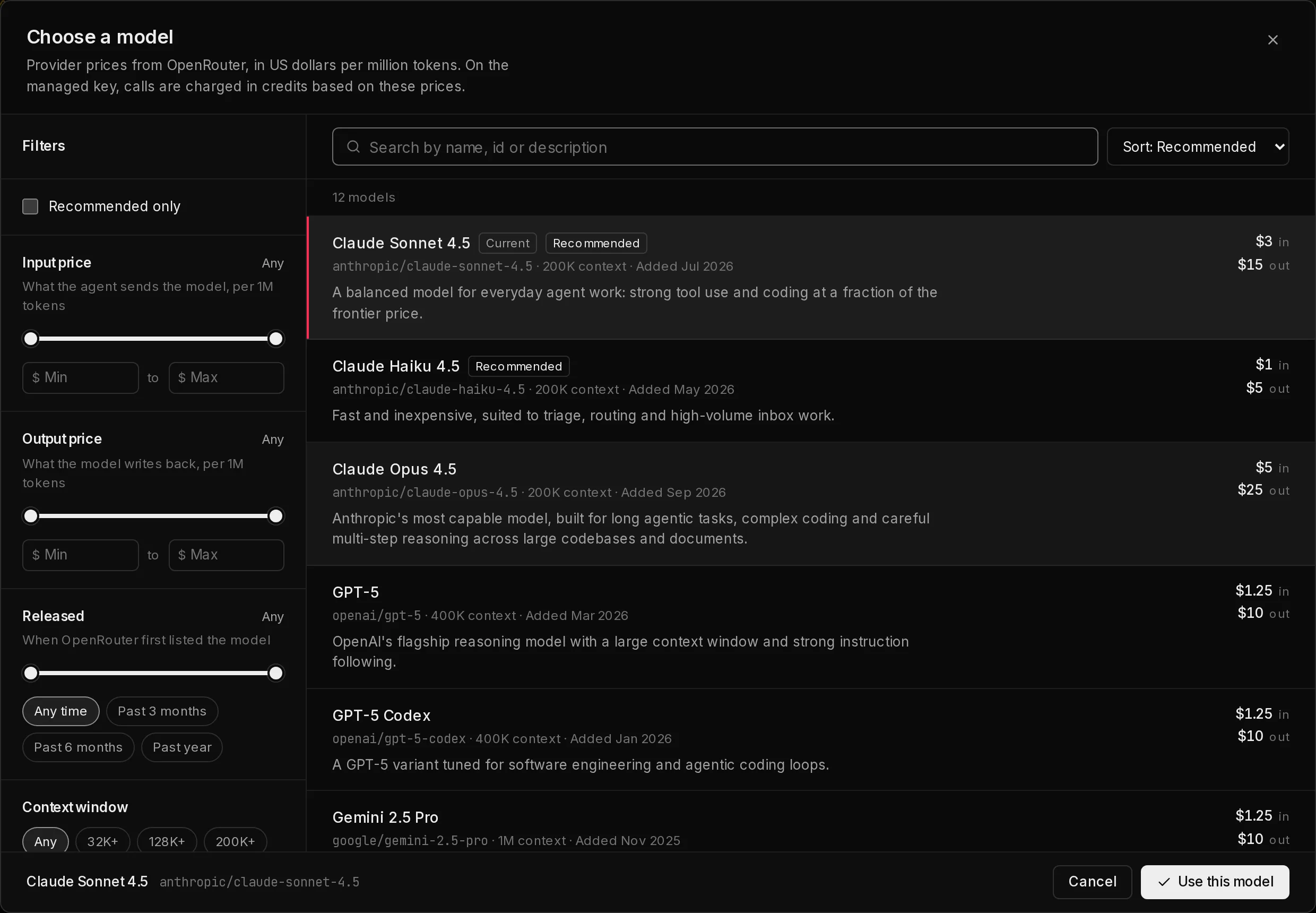Select the 32K+ context chip

[x=102, y=841]
